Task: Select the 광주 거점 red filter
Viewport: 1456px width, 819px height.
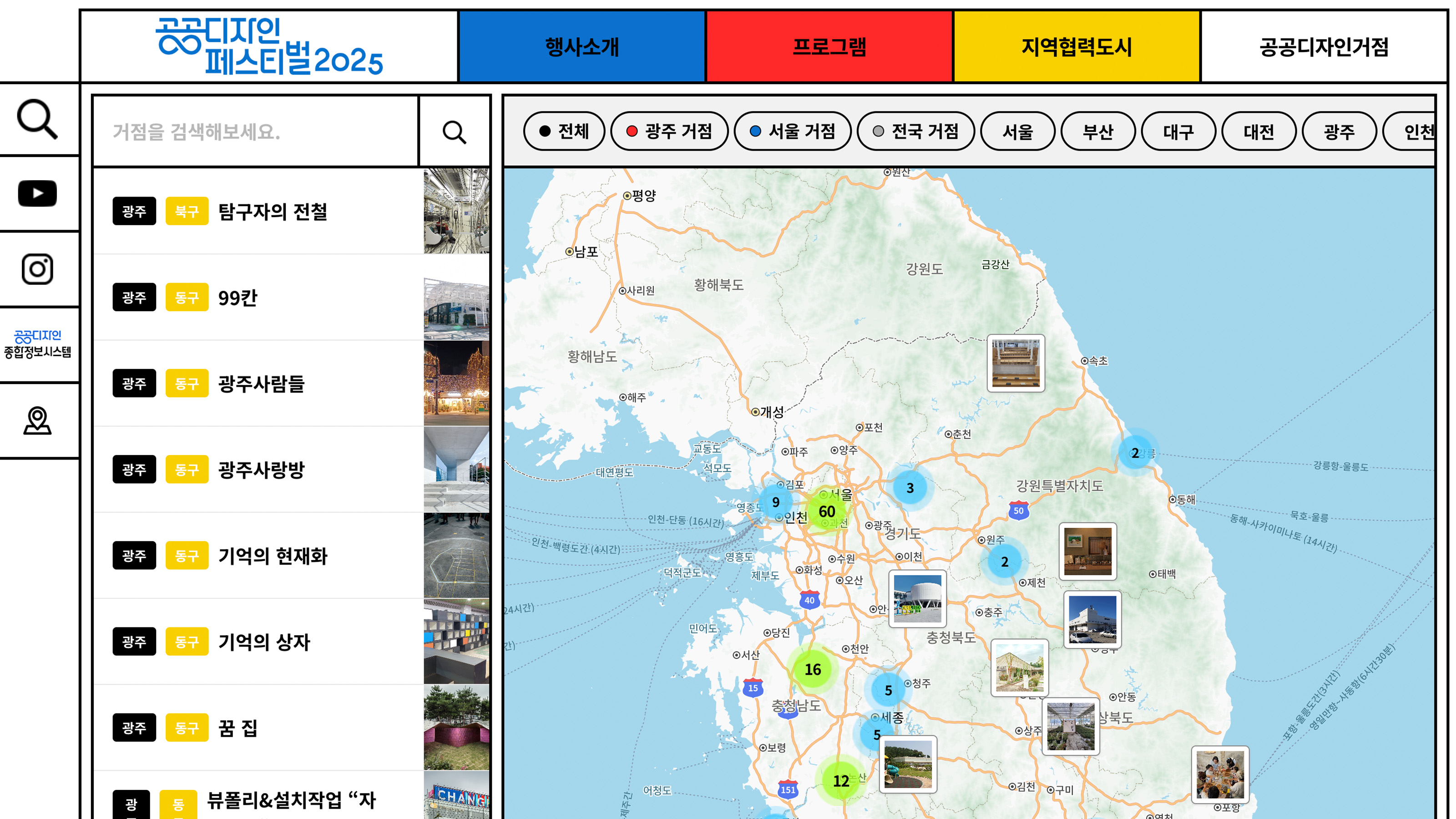Action: 669,131
